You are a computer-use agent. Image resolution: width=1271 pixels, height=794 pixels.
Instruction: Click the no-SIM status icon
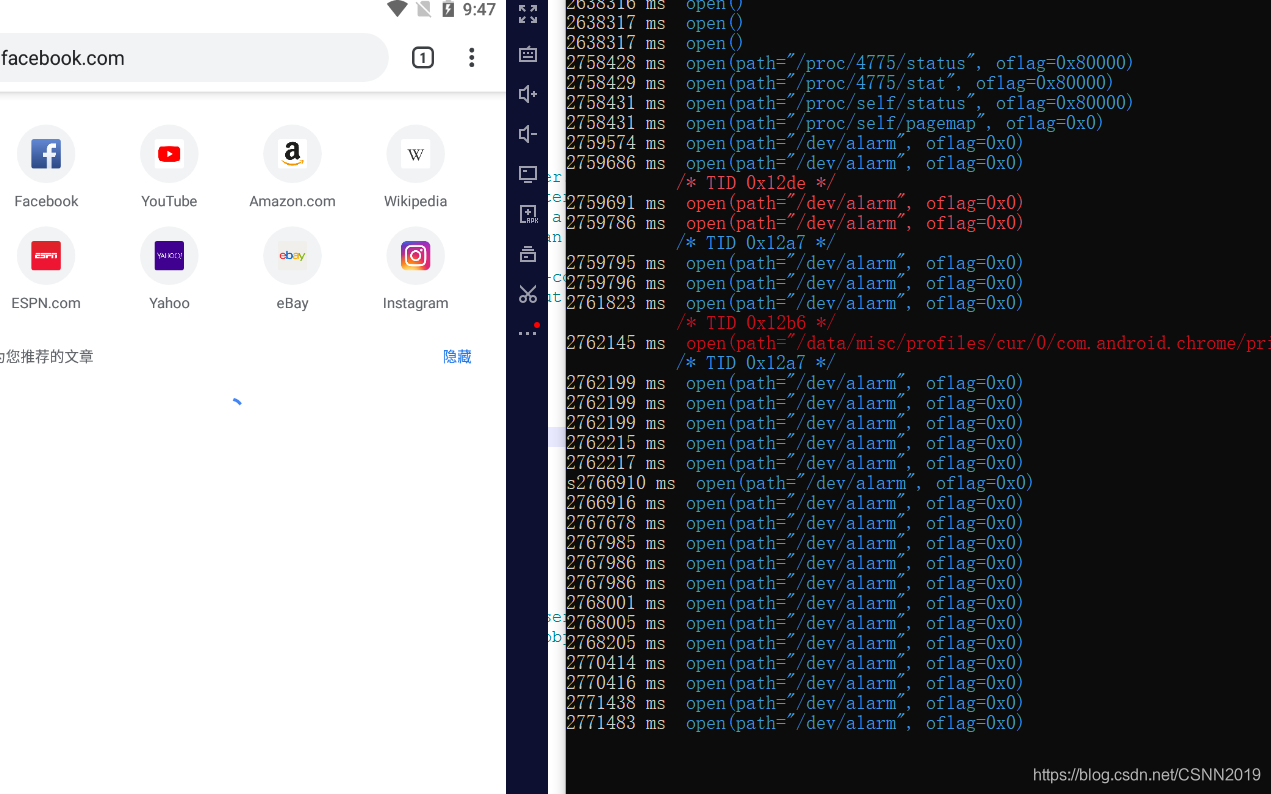424,9
